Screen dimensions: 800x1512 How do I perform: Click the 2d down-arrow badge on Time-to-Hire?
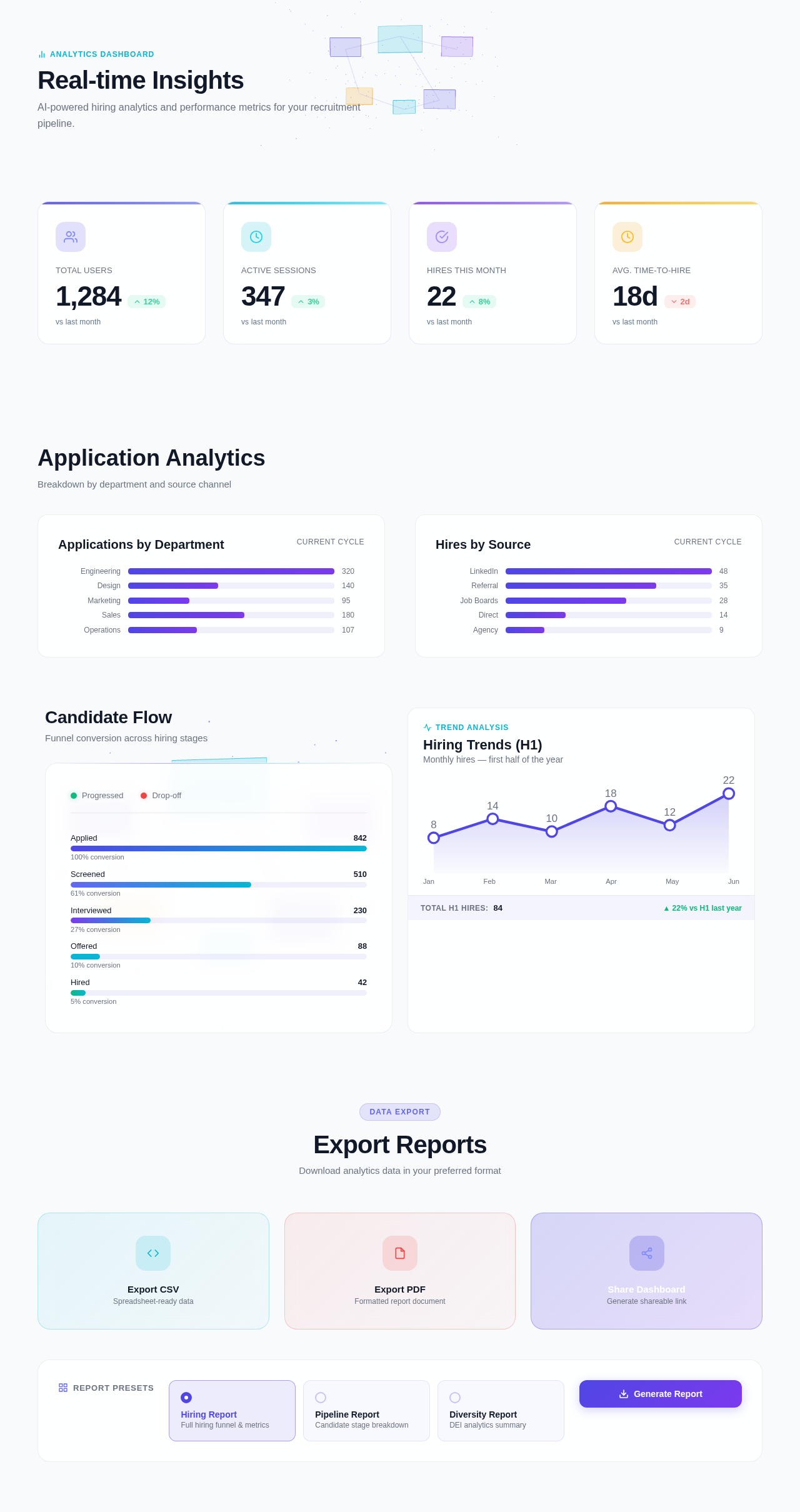680,302
